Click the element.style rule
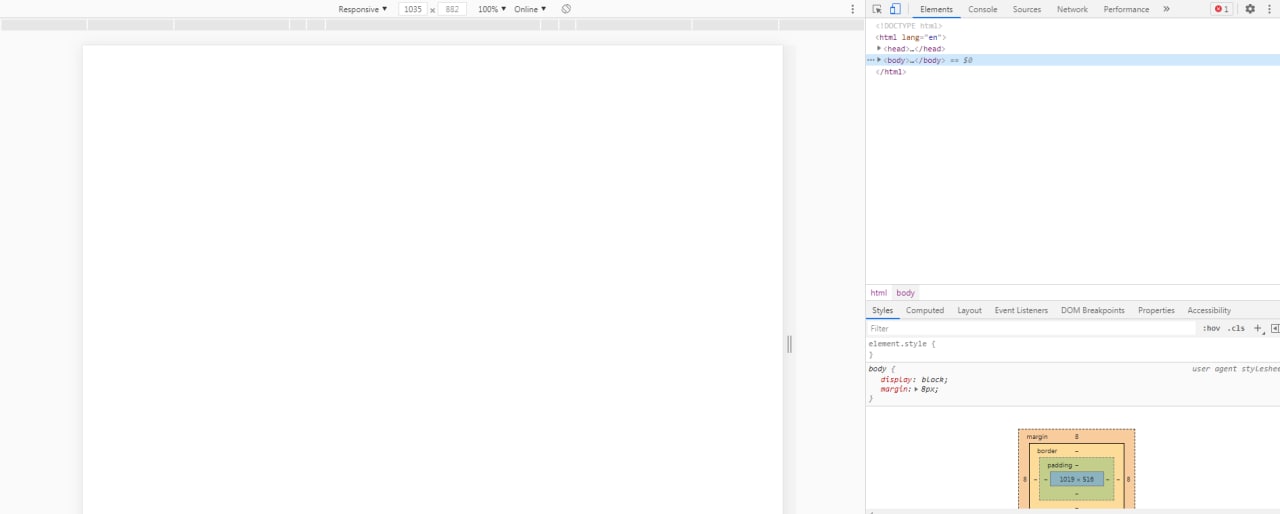 902,344
